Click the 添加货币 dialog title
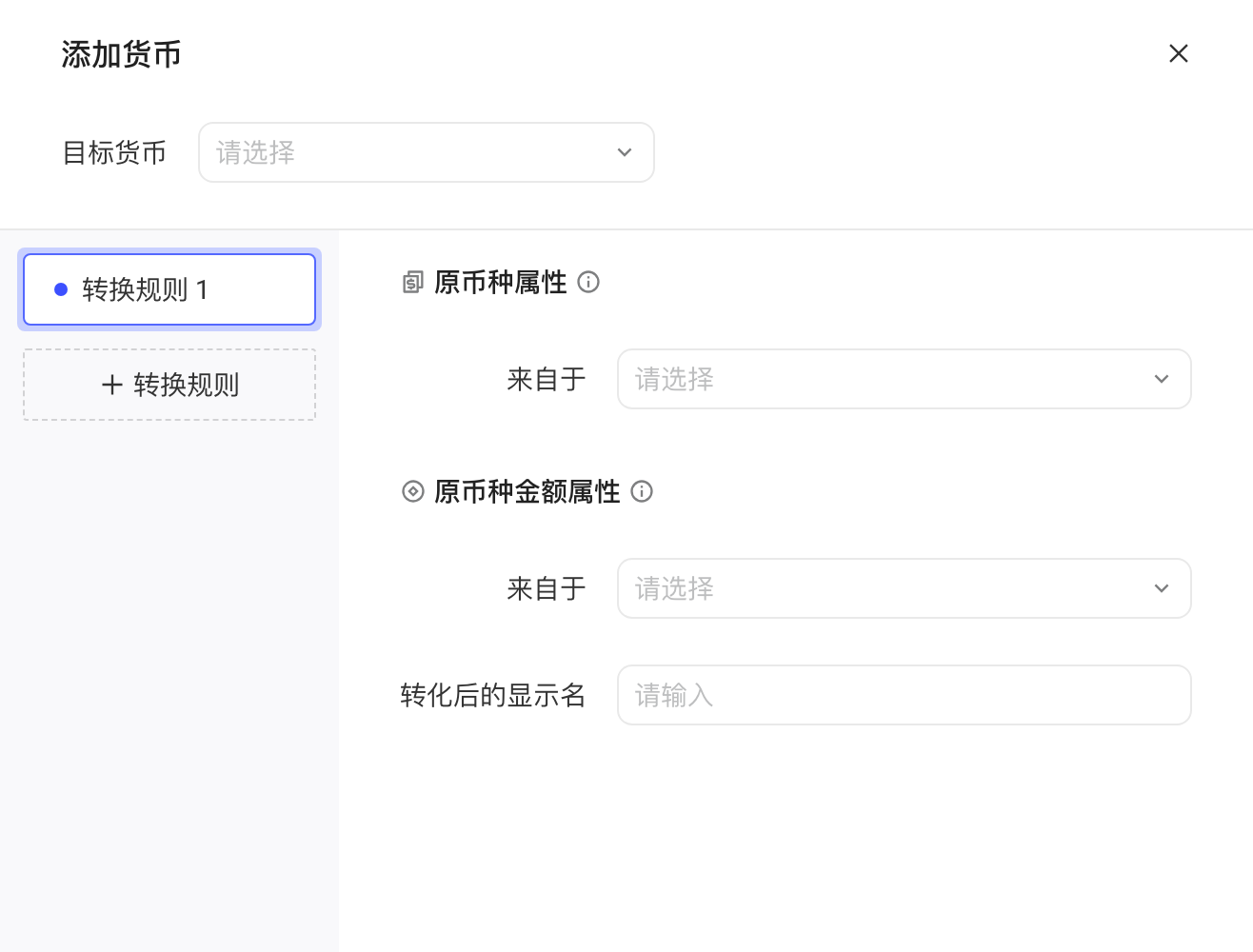The height and width of the screenshot is (952, 1253). coord(122,54)
